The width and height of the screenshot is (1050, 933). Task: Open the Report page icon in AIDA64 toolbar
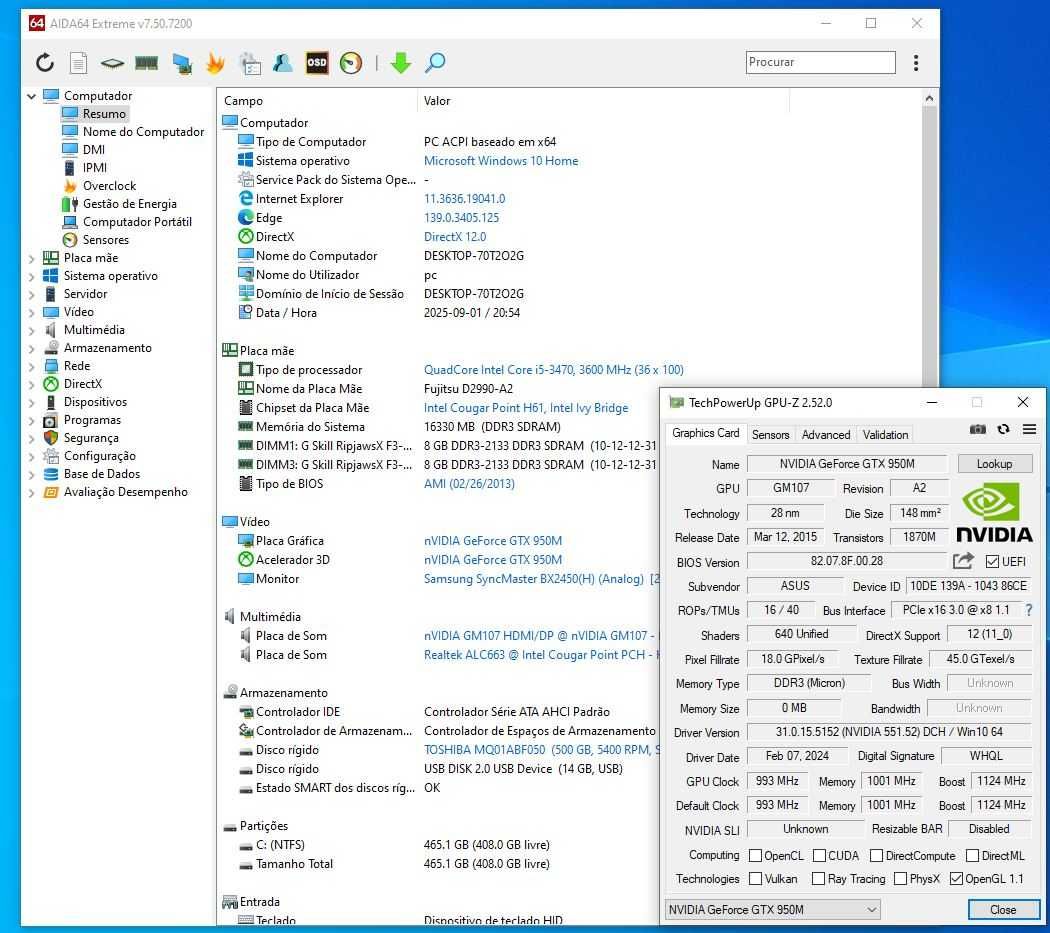(x=78, y=63)
